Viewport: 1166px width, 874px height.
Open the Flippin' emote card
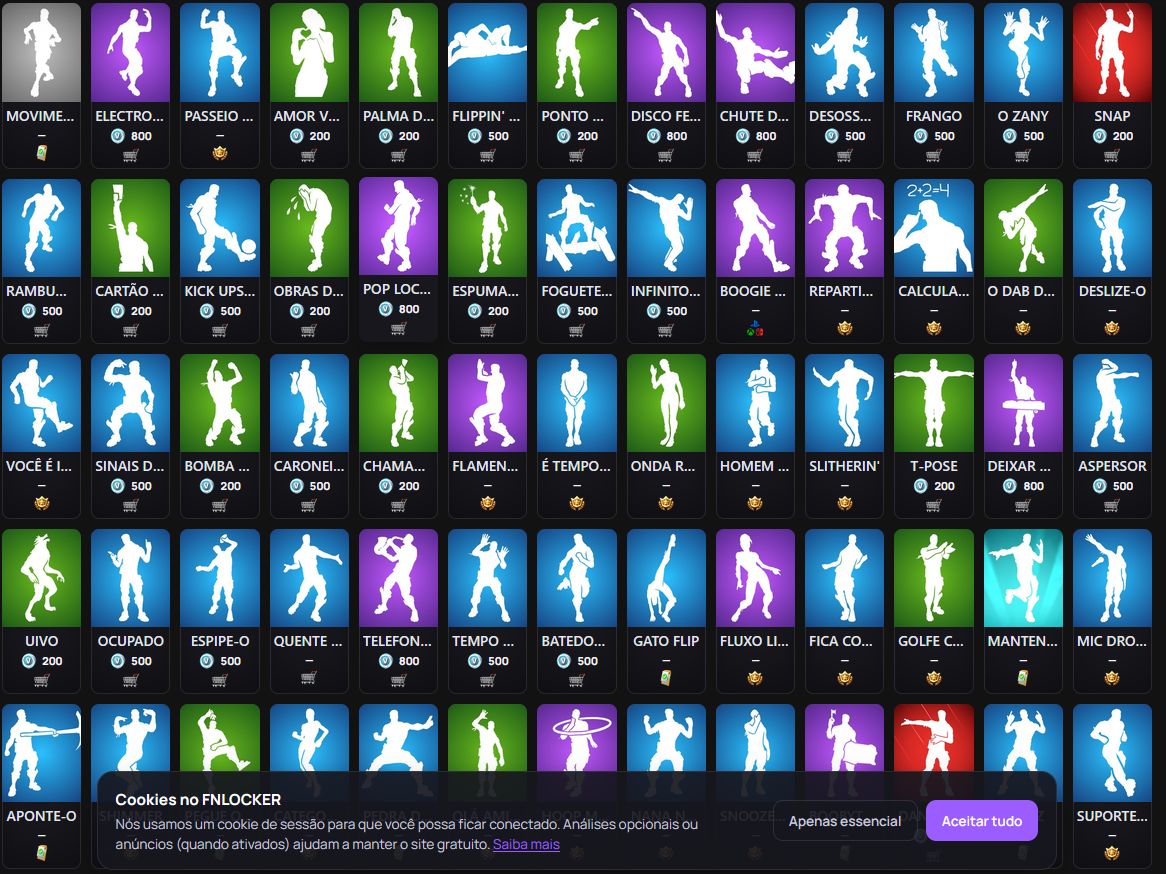coord(487,85)
